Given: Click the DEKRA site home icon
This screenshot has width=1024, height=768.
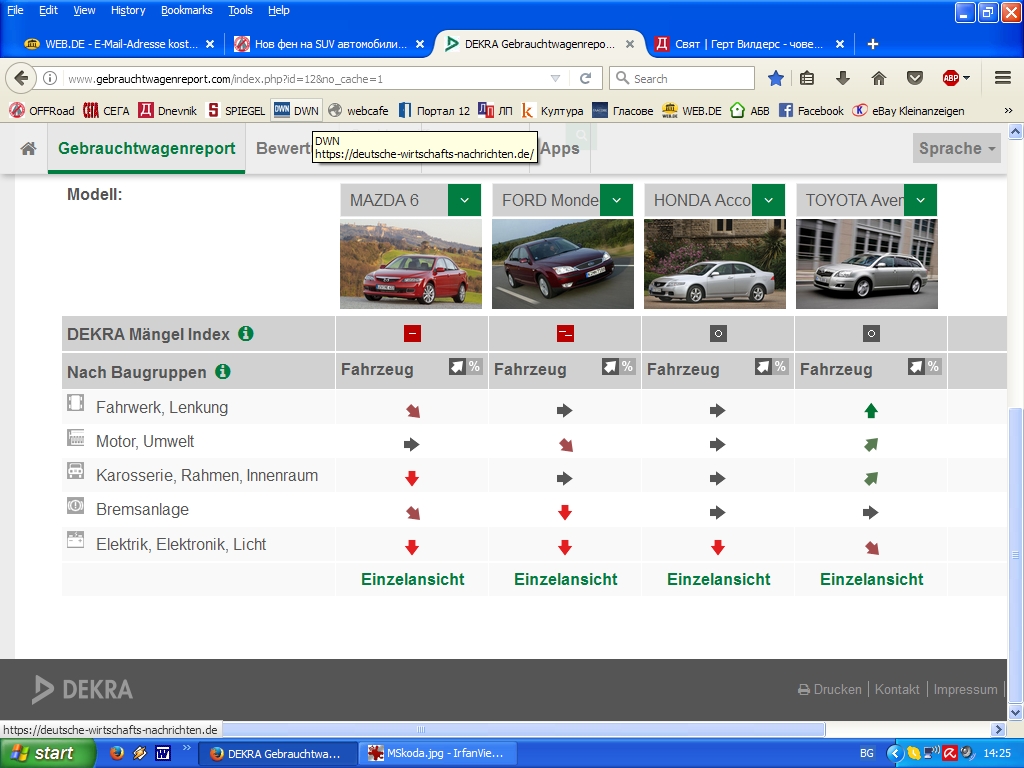Looking at the screenshot, I should point(28,148).
